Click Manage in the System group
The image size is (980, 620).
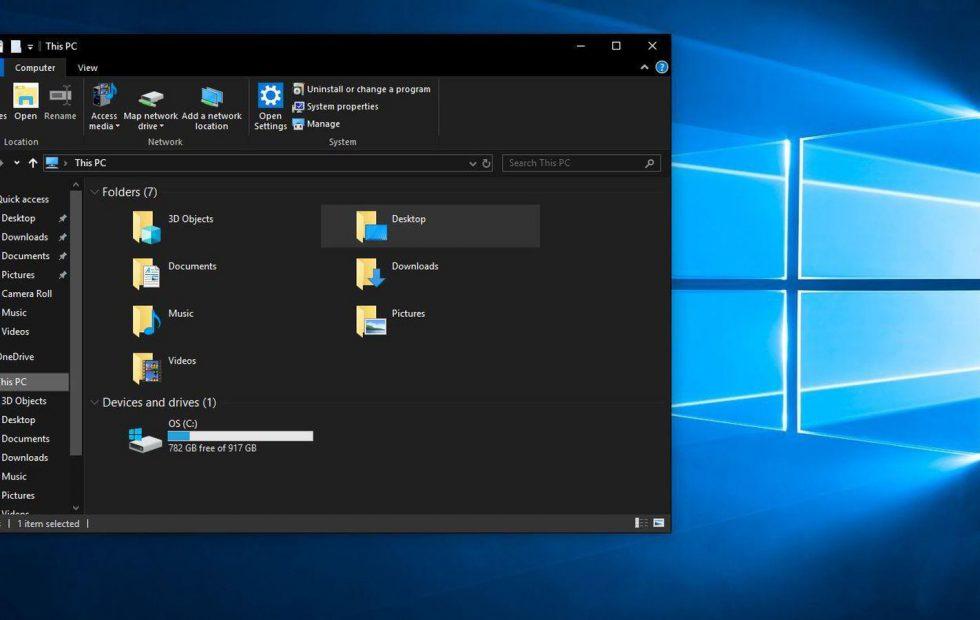tap(316, 124)
